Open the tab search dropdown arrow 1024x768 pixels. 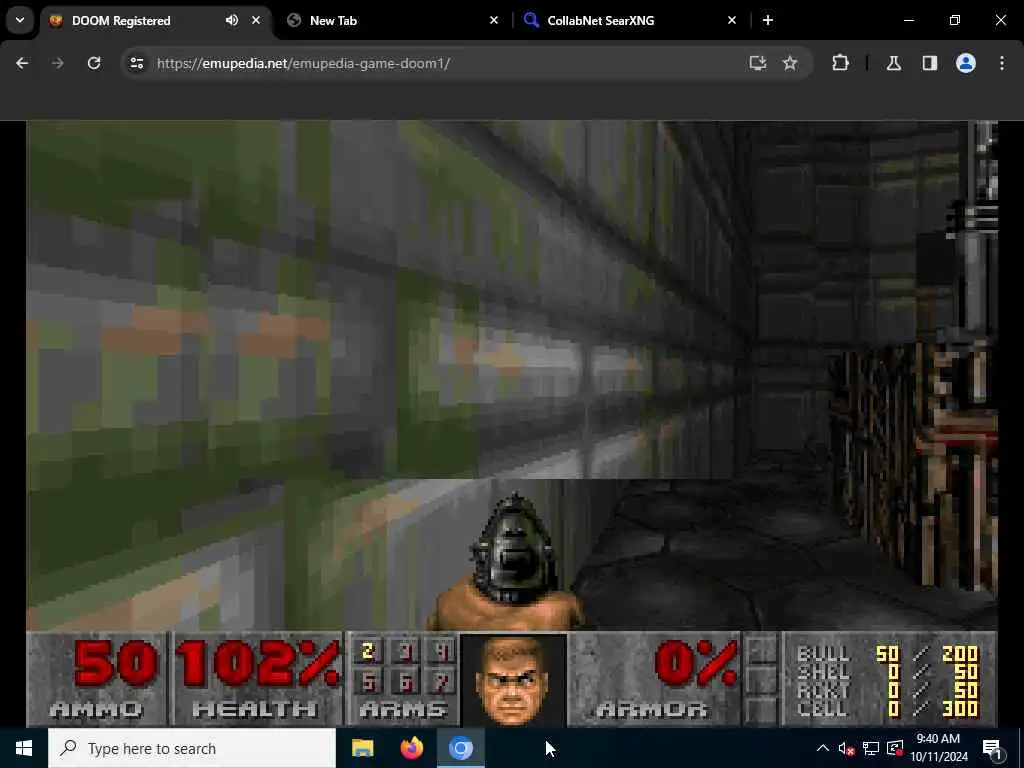[20, 20]
